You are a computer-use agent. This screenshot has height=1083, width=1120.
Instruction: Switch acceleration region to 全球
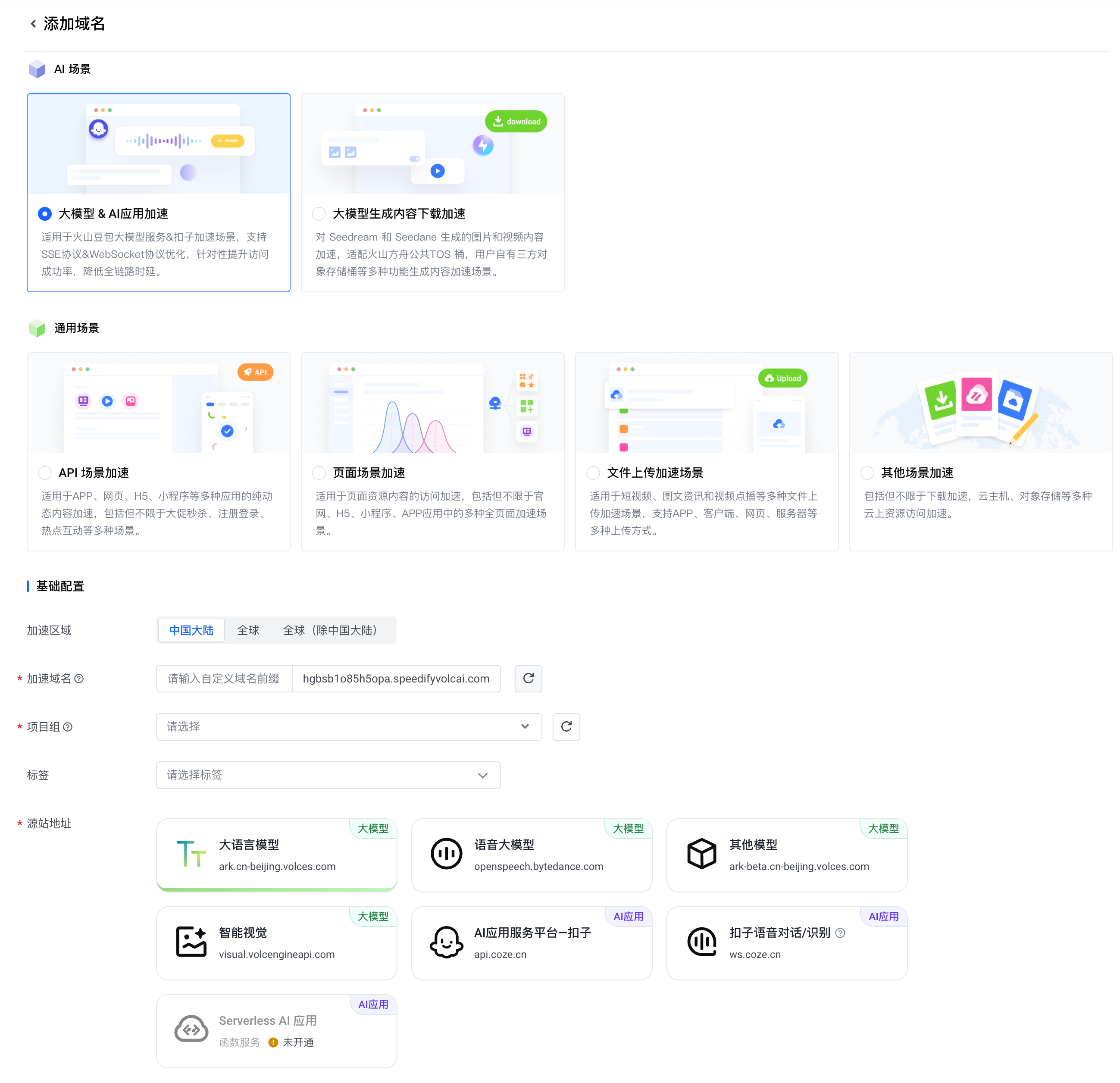248,630
